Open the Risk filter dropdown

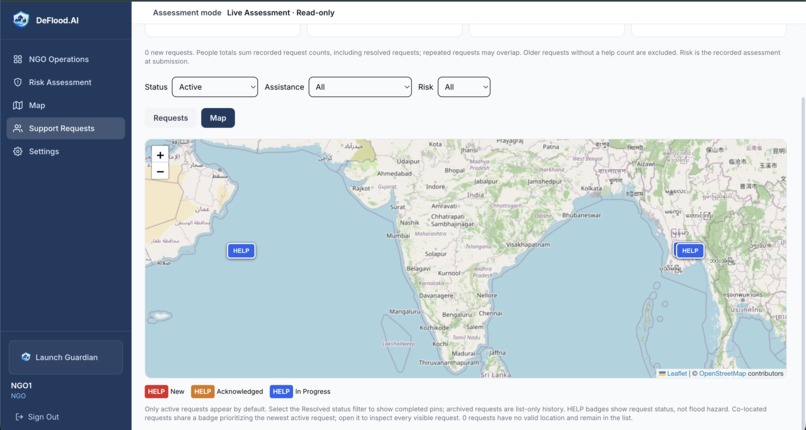pyautogui.click(x=464, y=87)
